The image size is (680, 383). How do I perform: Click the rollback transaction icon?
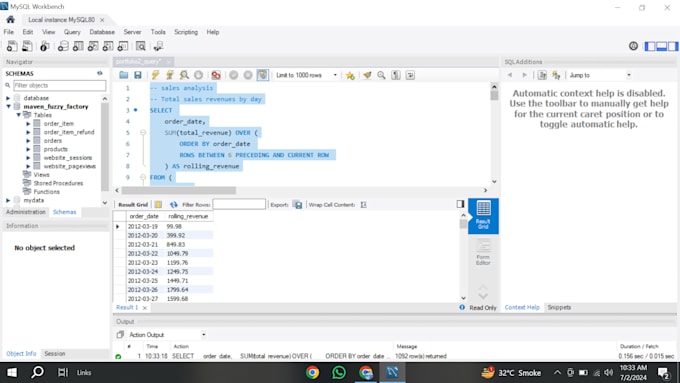pos(248,75)
